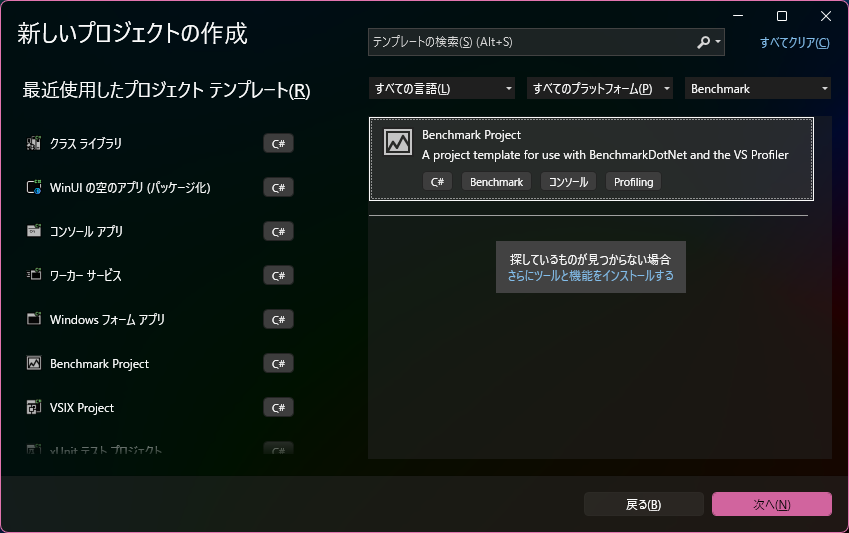Click C# badge beside VSIX Project

(278, 407)
